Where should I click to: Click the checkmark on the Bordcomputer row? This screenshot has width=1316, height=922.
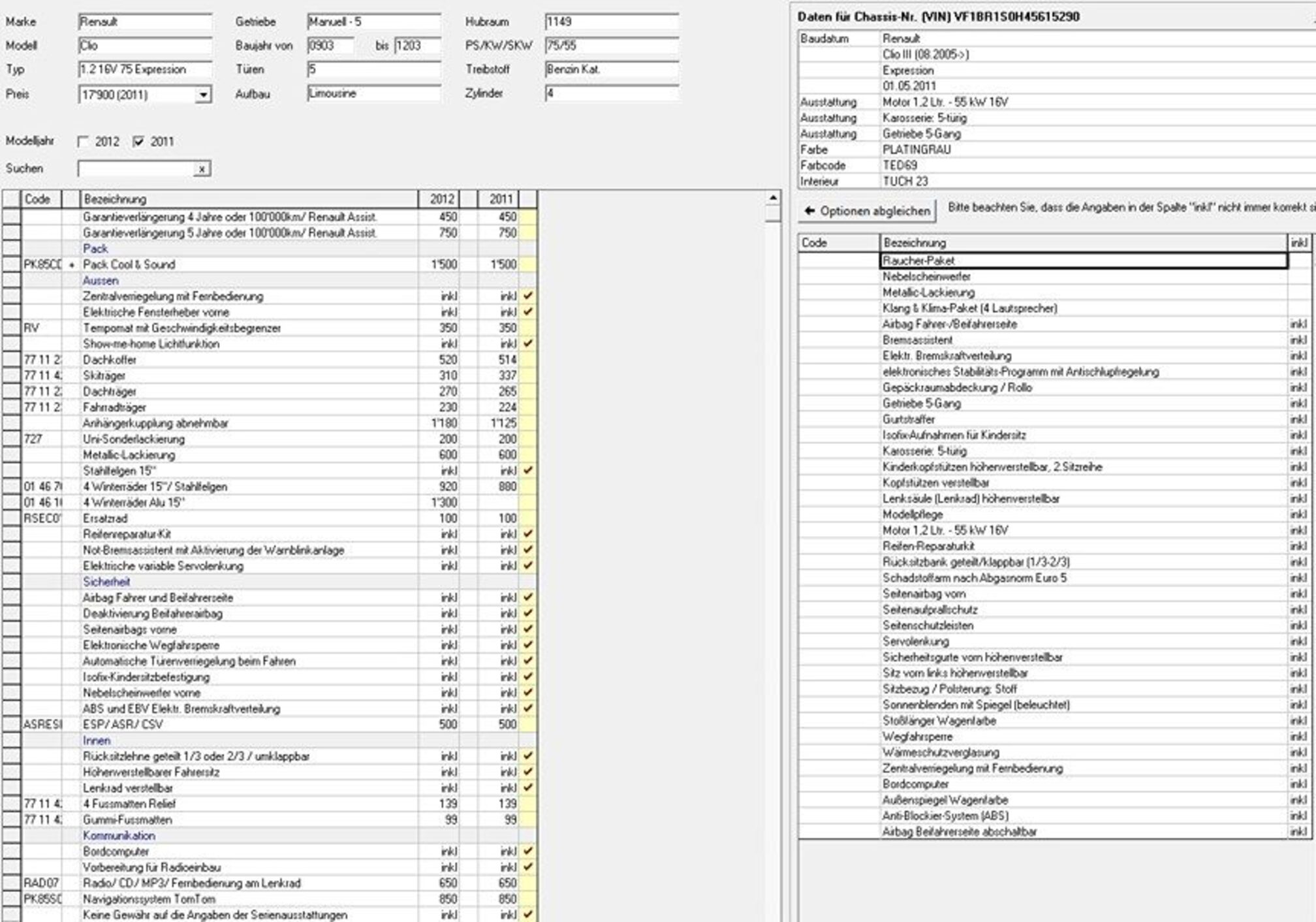tap(528, 851)
